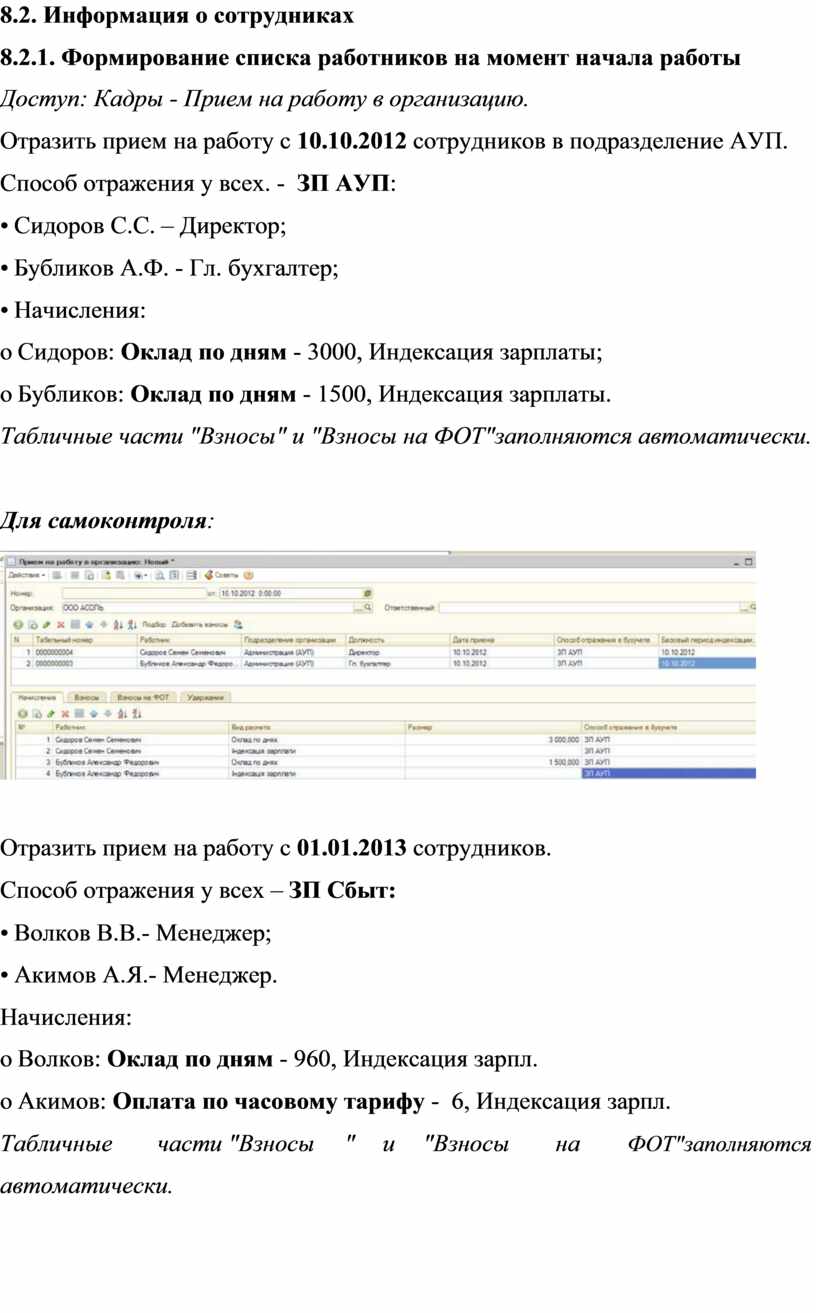
Task: Switch to the Удержания tab
Action: tap(206, 697)
